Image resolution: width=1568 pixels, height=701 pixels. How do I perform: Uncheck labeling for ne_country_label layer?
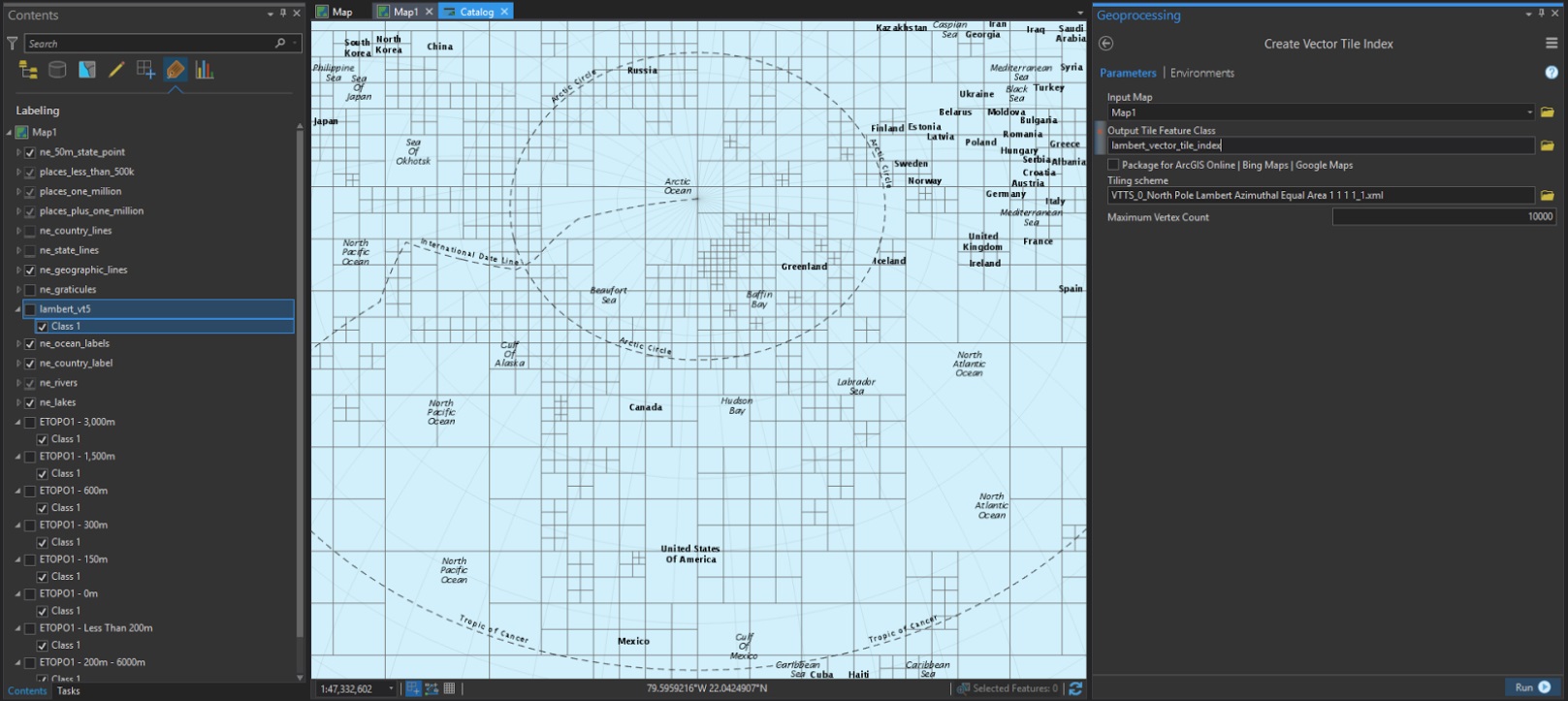pyautogui.click(x=30, y=364)
